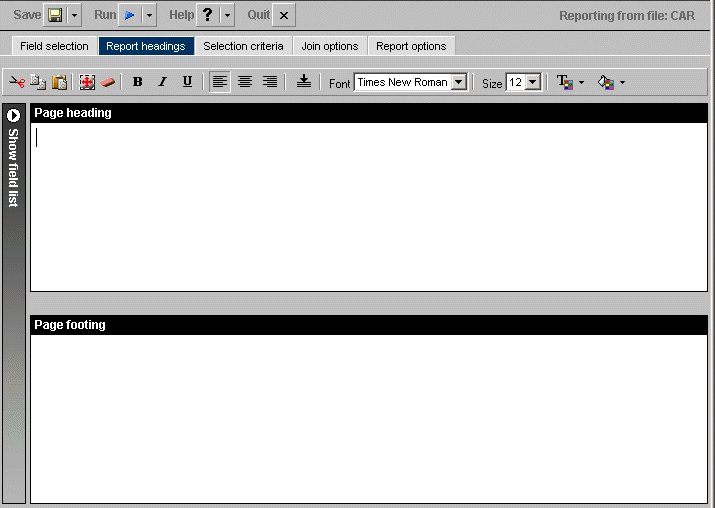Click the Quit X button

click(284, 16)
